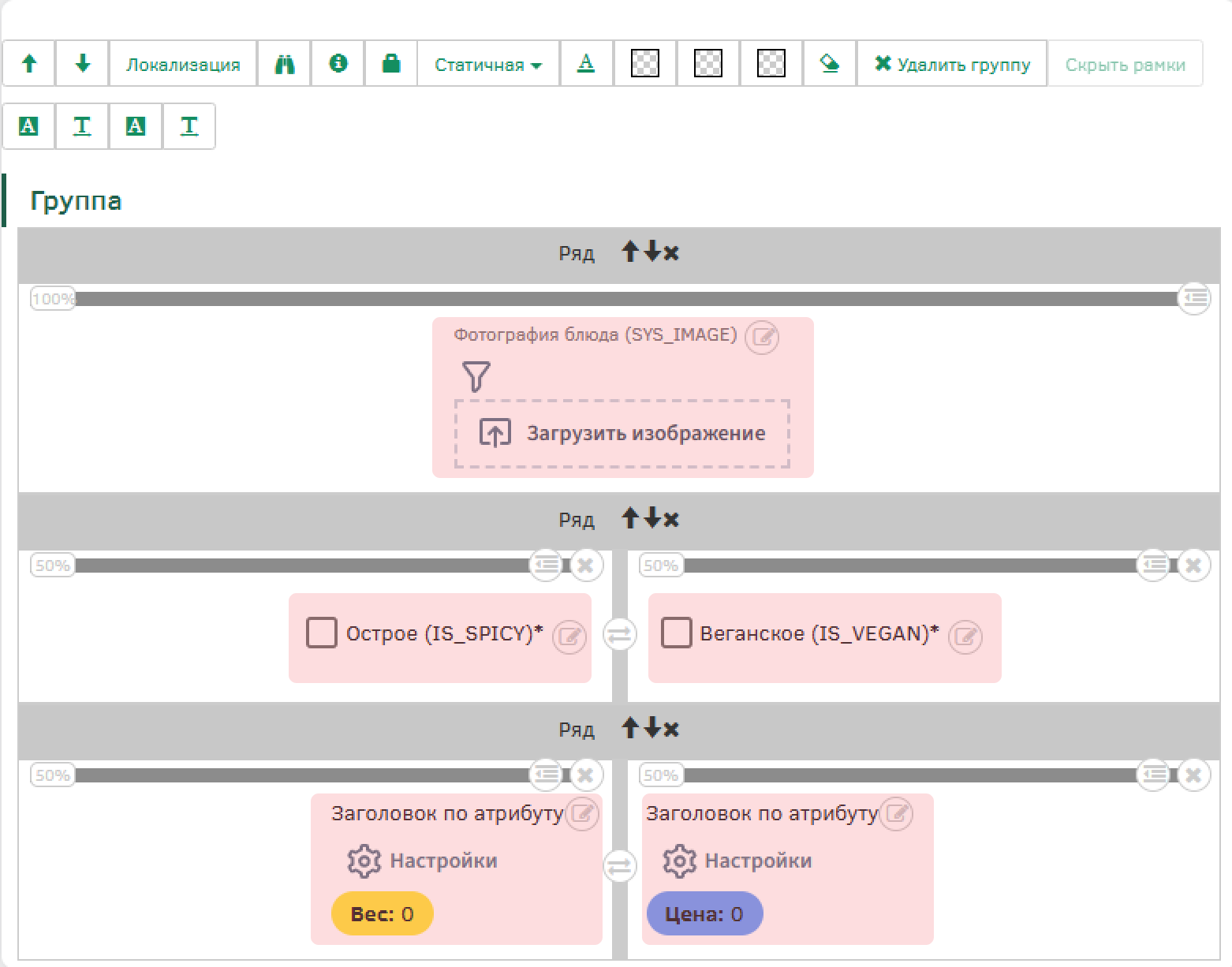This screenshot has height=967, width=1232.
Task: Toggle the Скрыть рамки button
Action: pos(1125,65)
